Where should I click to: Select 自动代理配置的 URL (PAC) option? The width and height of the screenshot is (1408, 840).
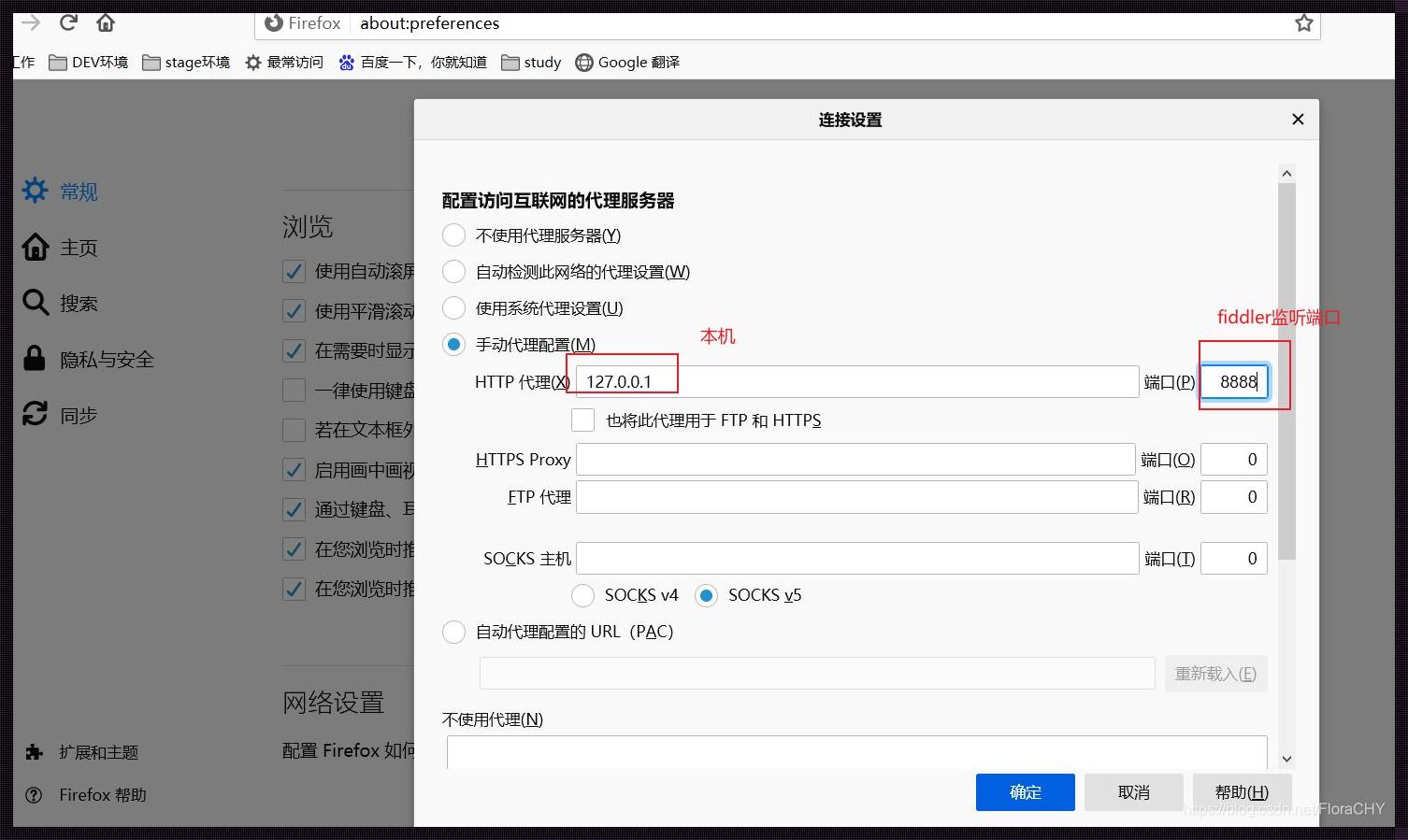pyautogui.click(x=453, y=632)
